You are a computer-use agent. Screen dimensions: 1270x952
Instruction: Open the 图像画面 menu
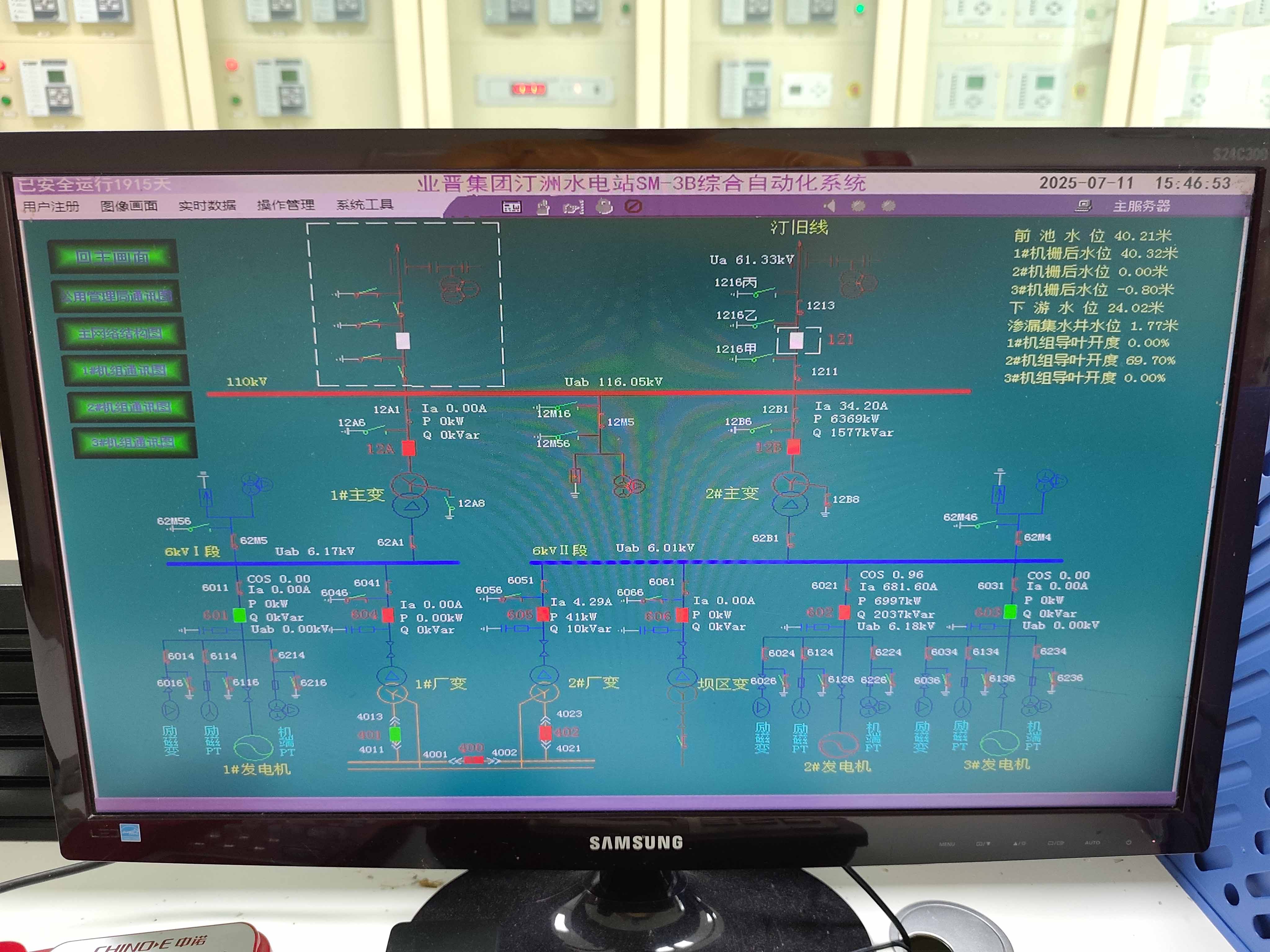[x=129, y=205]
